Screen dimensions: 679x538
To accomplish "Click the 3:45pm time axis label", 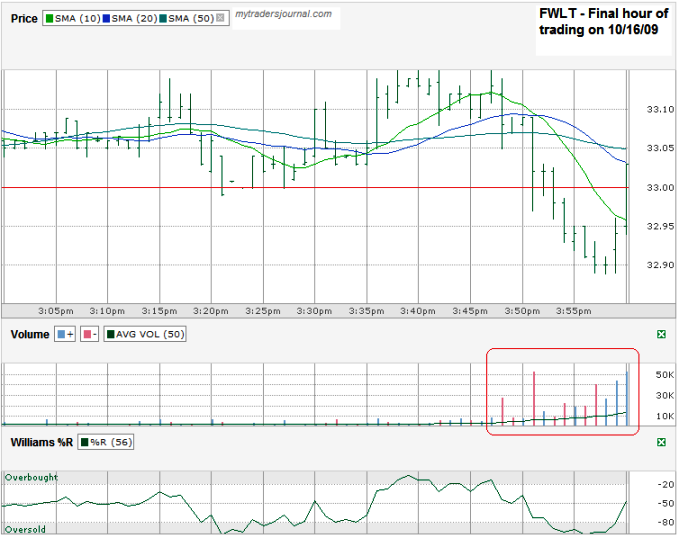I will pos(470,311).
